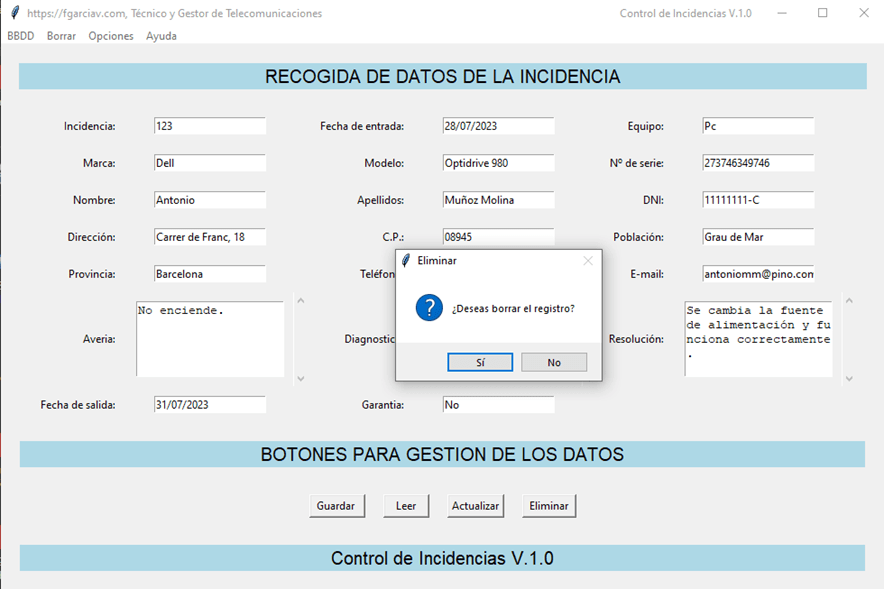Focus the E-mail input field

coord(758,274)
